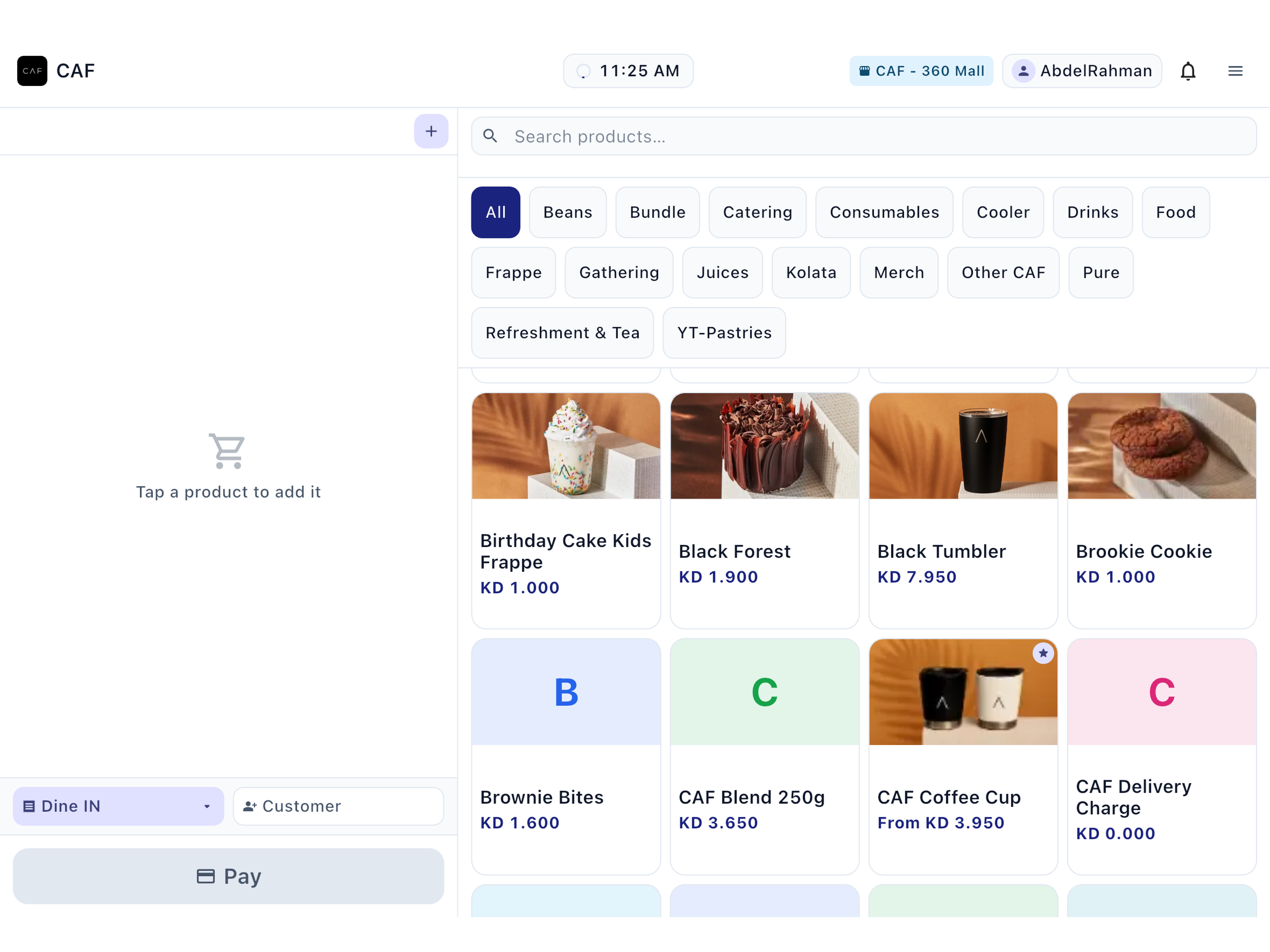Add CAF Coffee Cup to the order
The image size is (1270, 952).
(963, 757)
